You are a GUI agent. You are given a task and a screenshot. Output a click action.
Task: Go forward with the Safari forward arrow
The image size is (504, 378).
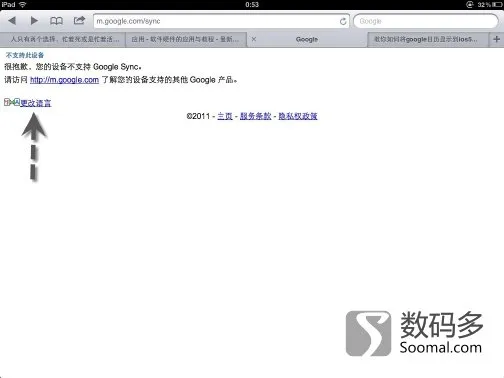(x=34, y=21)
